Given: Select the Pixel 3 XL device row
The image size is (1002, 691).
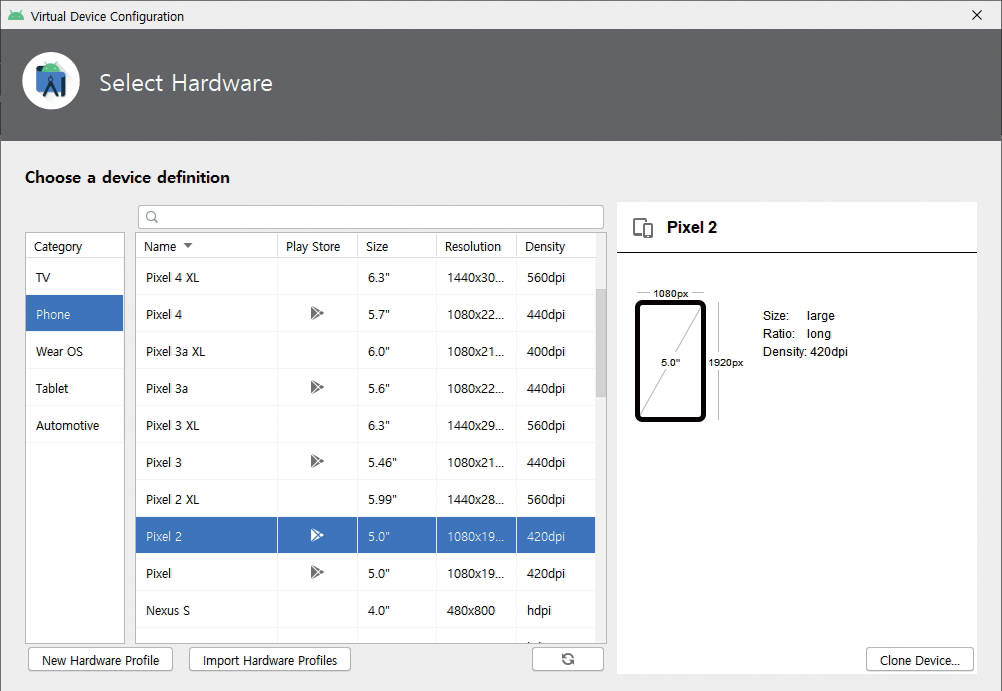Looking at the screenshot, I should point(366,426).
